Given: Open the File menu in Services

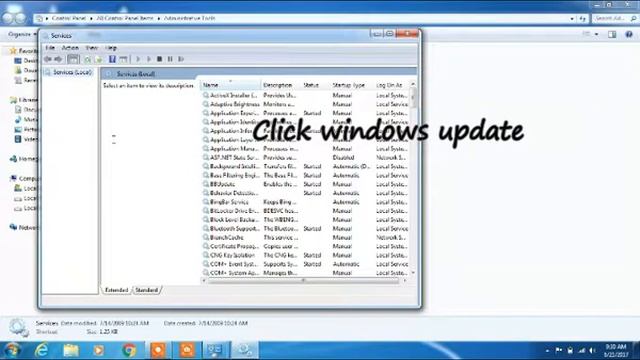Looking at the screenshot, I should [x=50, y=48].
